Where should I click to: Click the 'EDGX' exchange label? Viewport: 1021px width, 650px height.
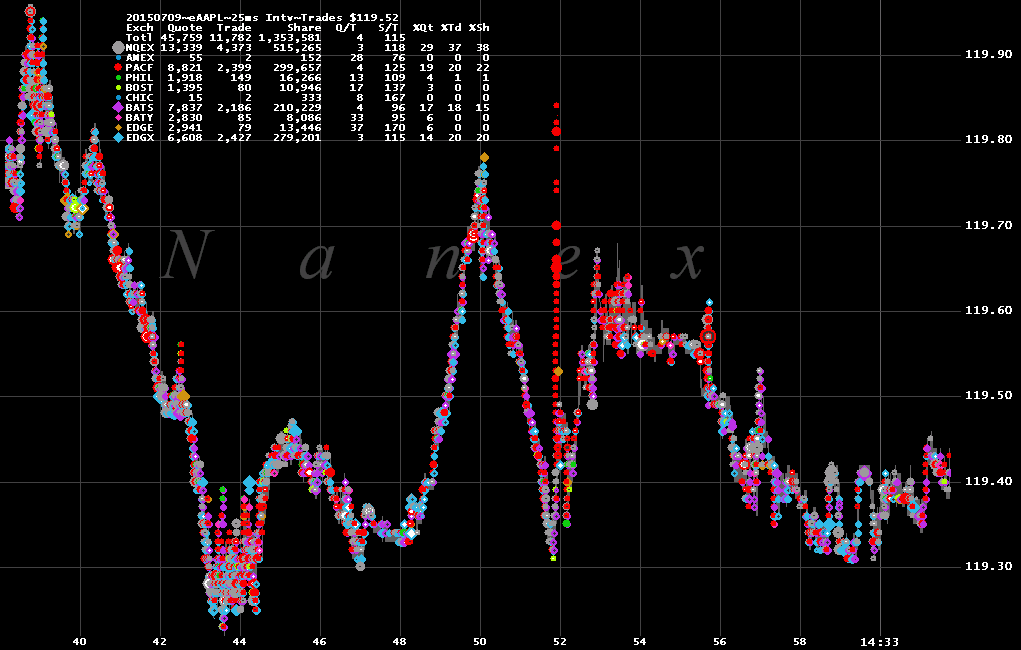point(139,138)
